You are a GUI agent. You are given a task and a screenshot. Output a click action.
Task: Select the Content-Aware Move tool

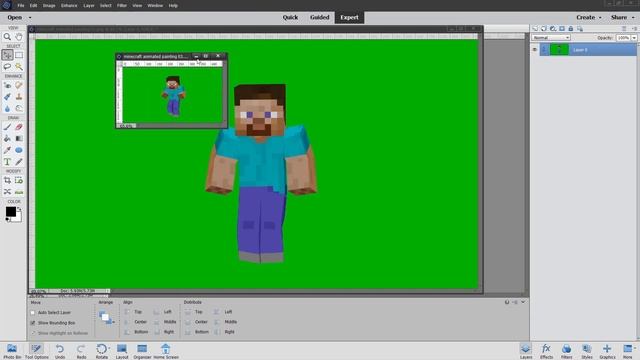tap(7, 191)
